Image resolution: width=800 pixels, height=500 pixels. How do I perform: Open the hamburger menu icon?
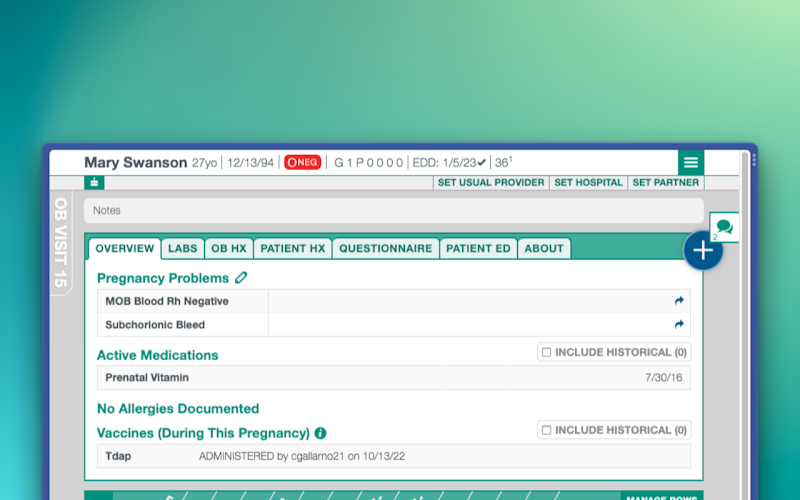point(691,162)
